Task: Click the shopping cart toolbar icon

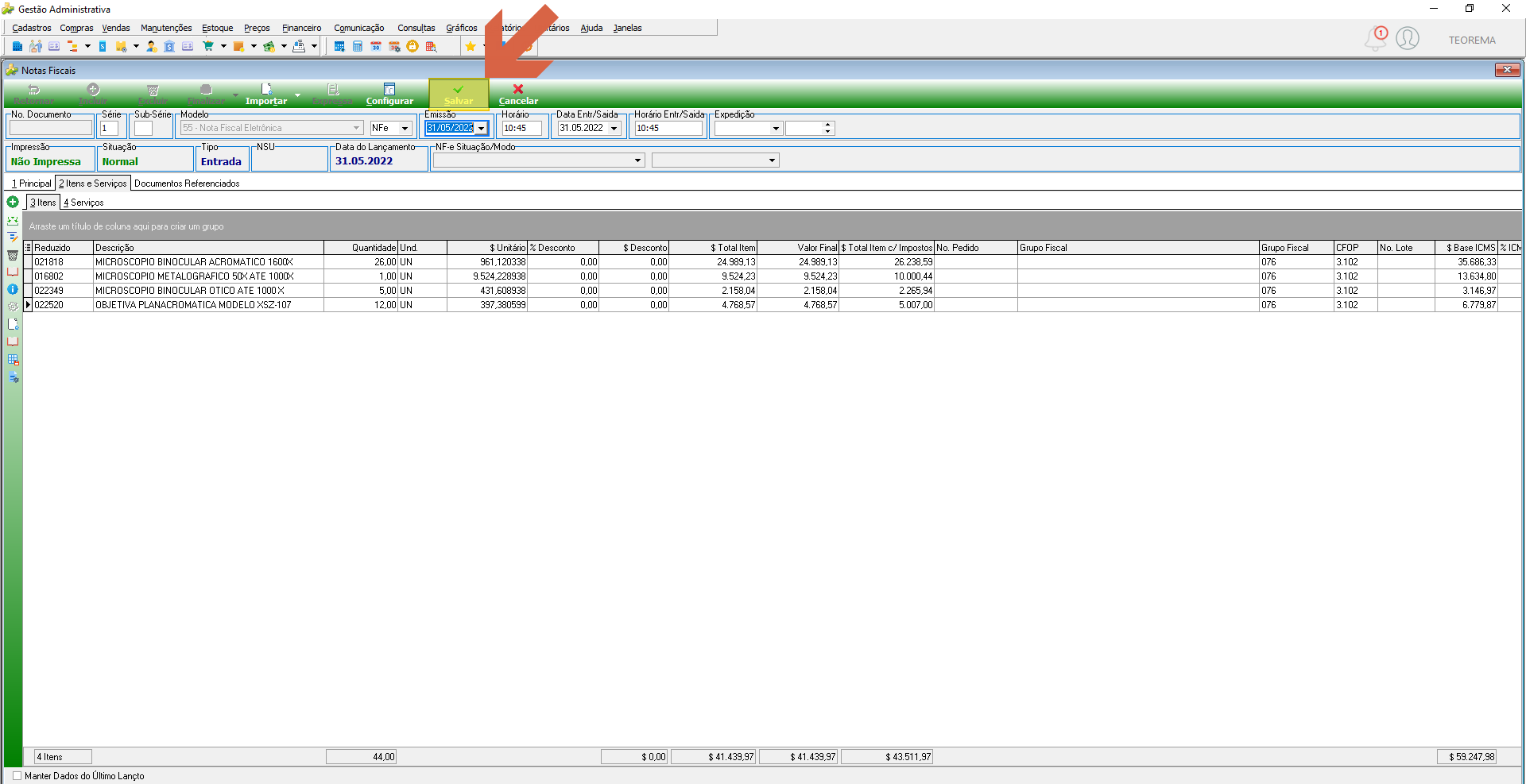Action: [x=208, y=46]
